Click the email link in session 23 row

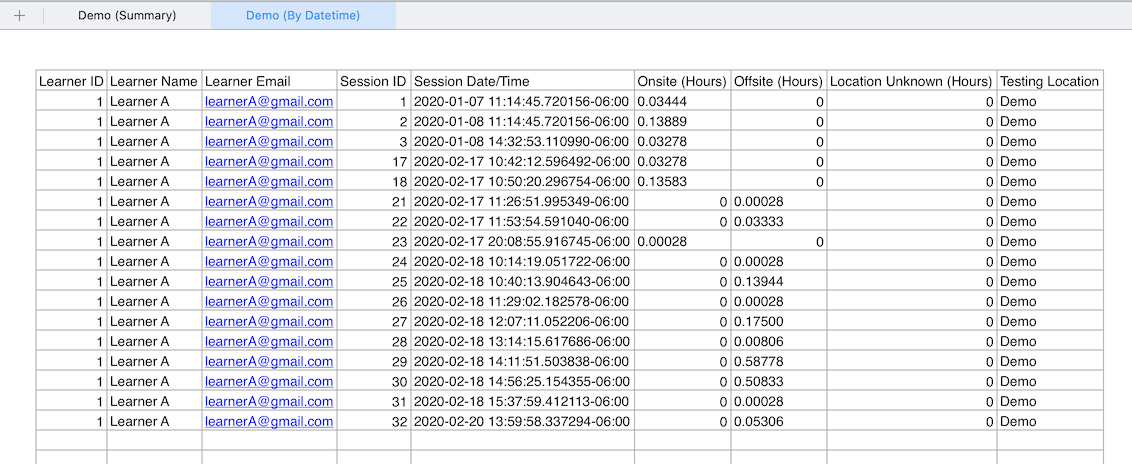(x=269, y=241)
